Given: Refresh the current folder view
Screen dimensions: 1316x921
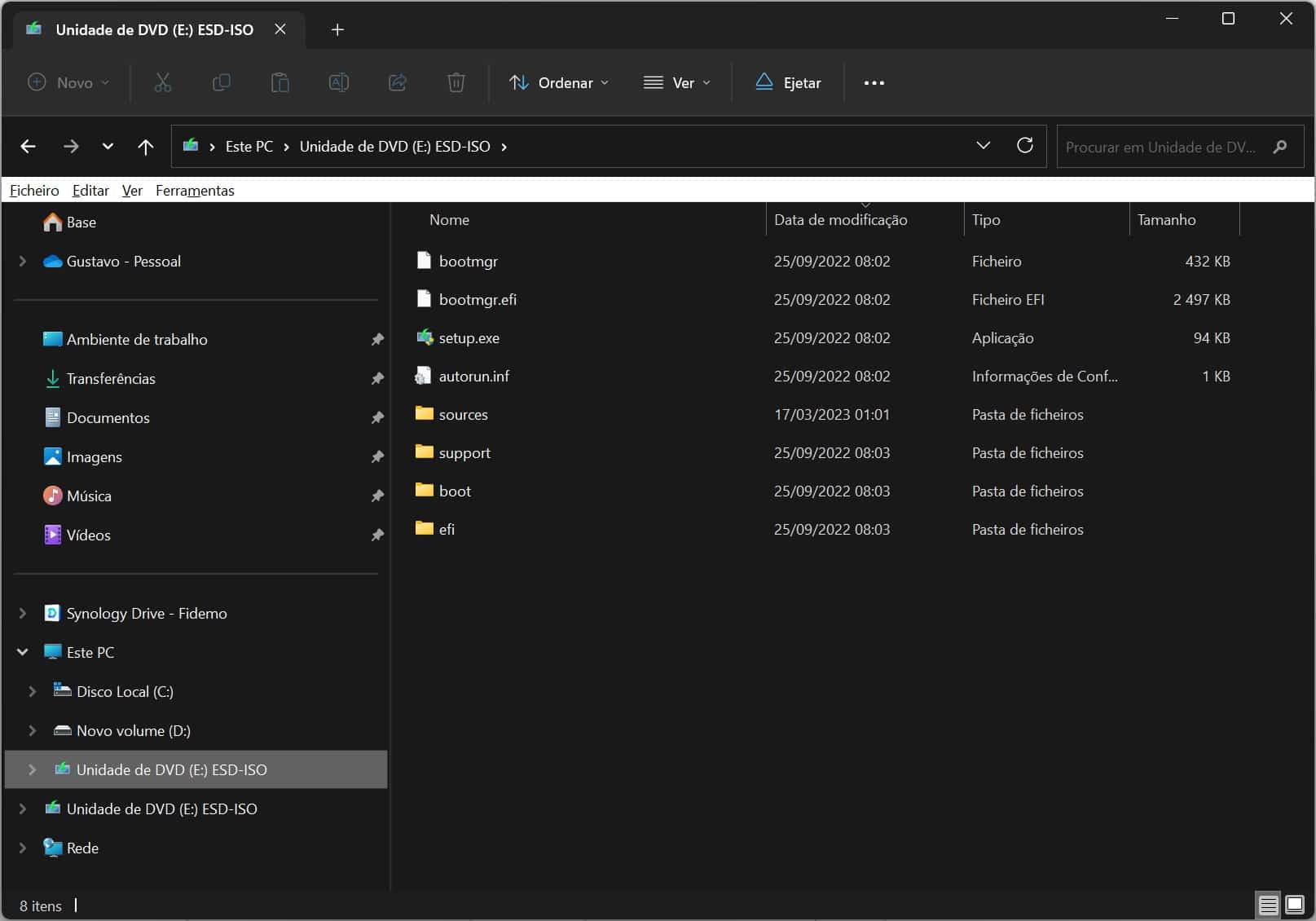Looking at the screenshot, I should 1025,145.
